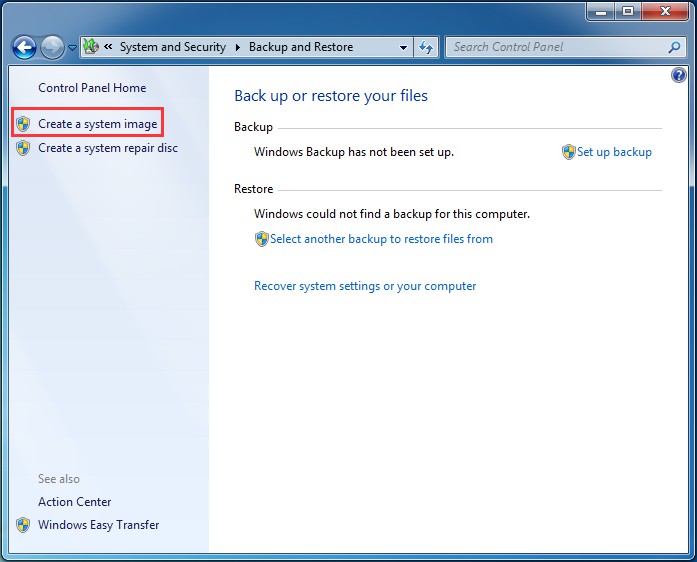Click the Back navigation arrow button
This screenshot has width=697, height=562.
point(24,47)
